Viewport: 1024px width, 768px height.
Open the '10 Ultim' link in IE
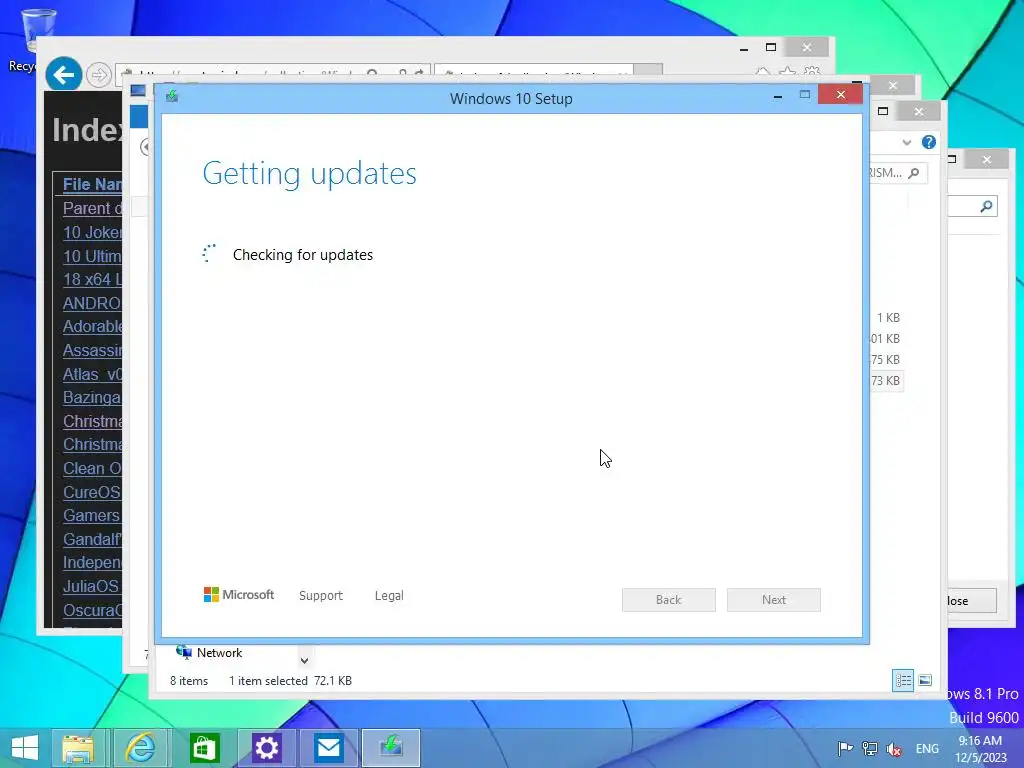[92, 256]
